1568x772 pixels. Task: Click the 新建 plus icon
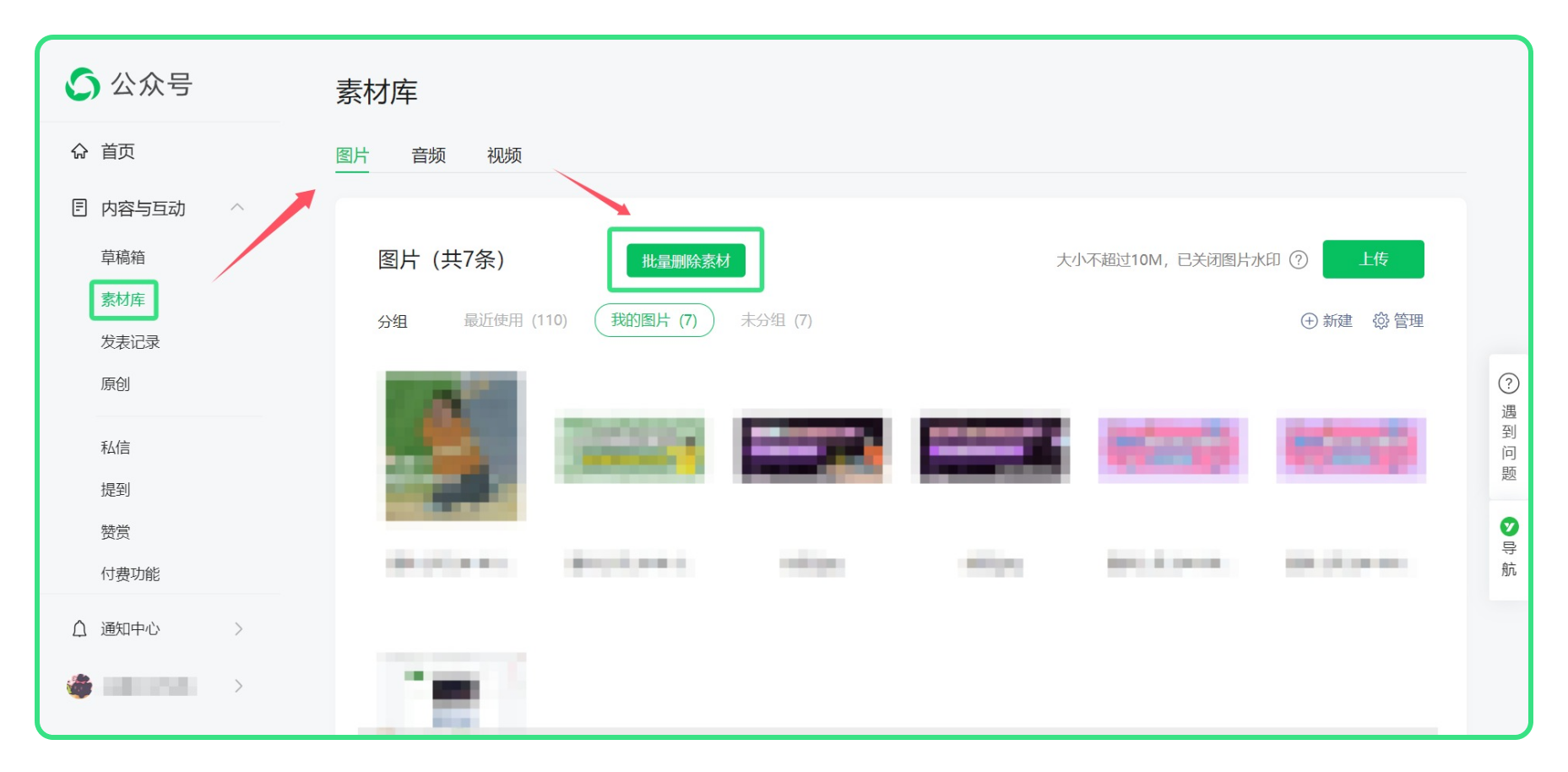[1309, 321]
